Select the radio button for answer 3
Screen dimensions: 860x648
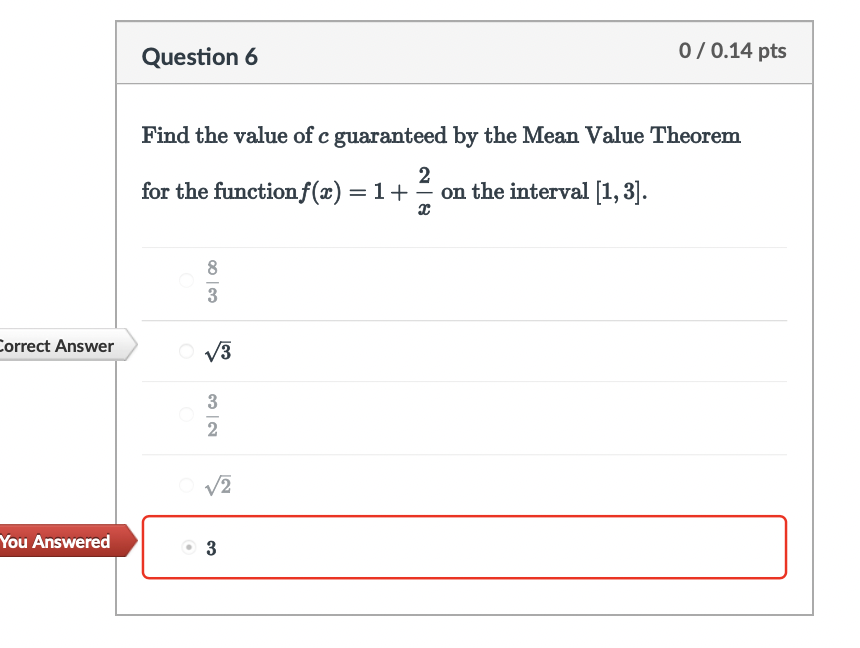(186, 547)
